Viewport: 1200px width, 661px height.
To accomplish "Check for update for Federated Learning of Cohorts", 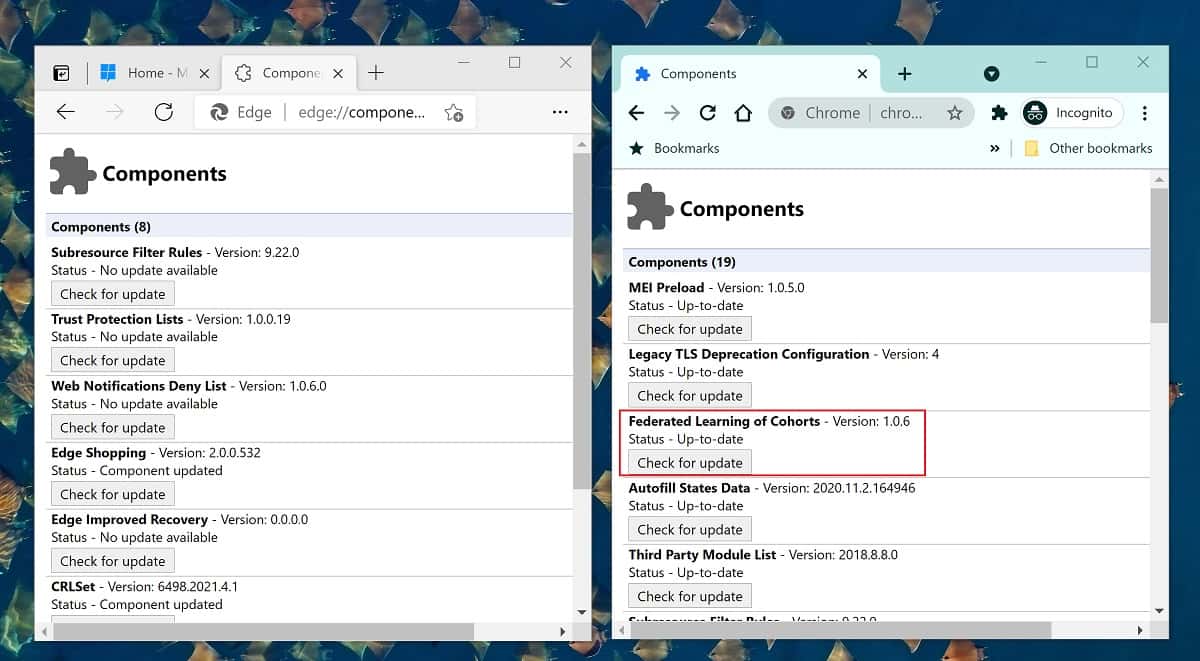I will pos(690,462).
